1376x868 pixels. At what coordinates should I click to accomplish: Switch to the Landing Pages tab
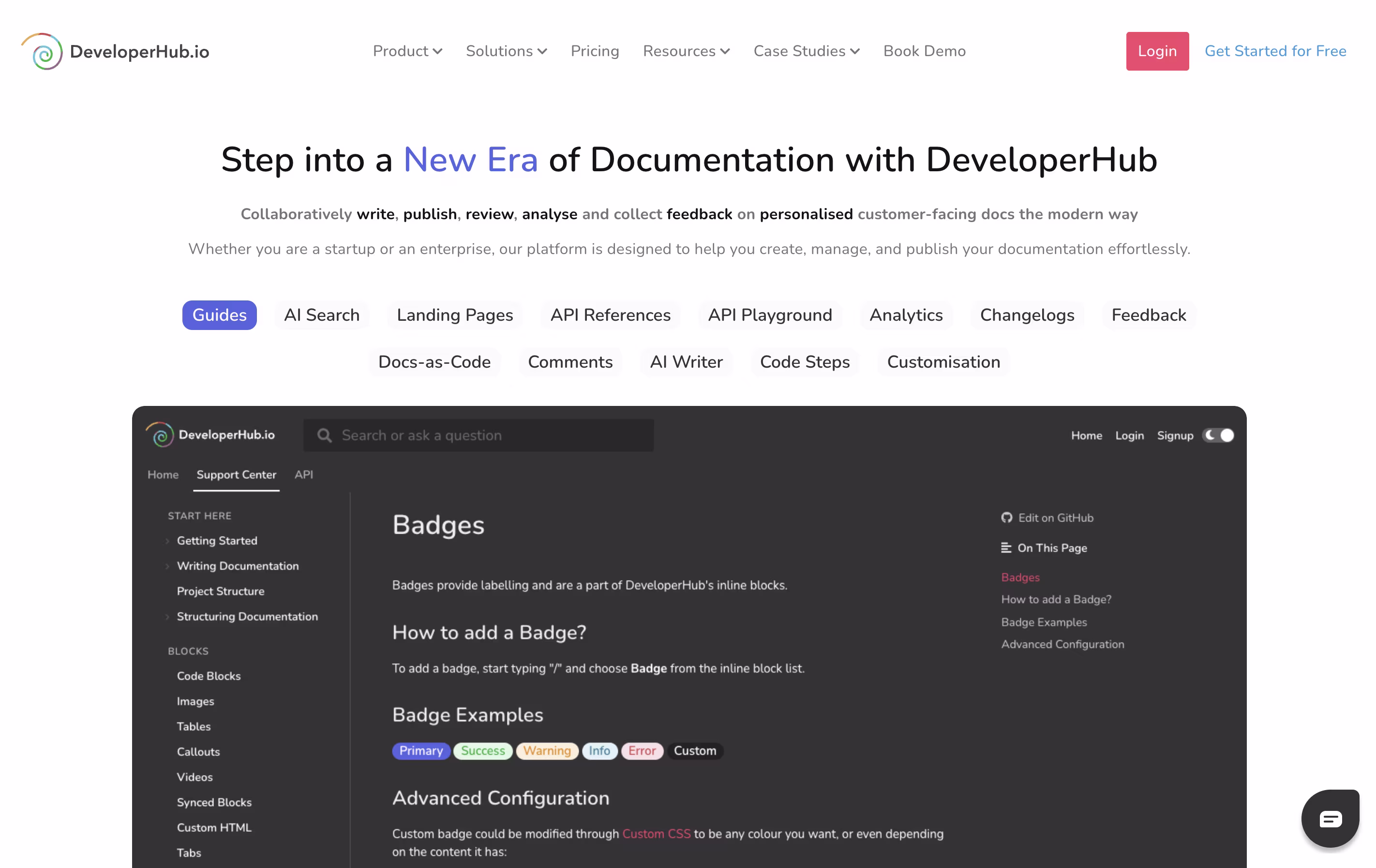[x=455, y=315]
